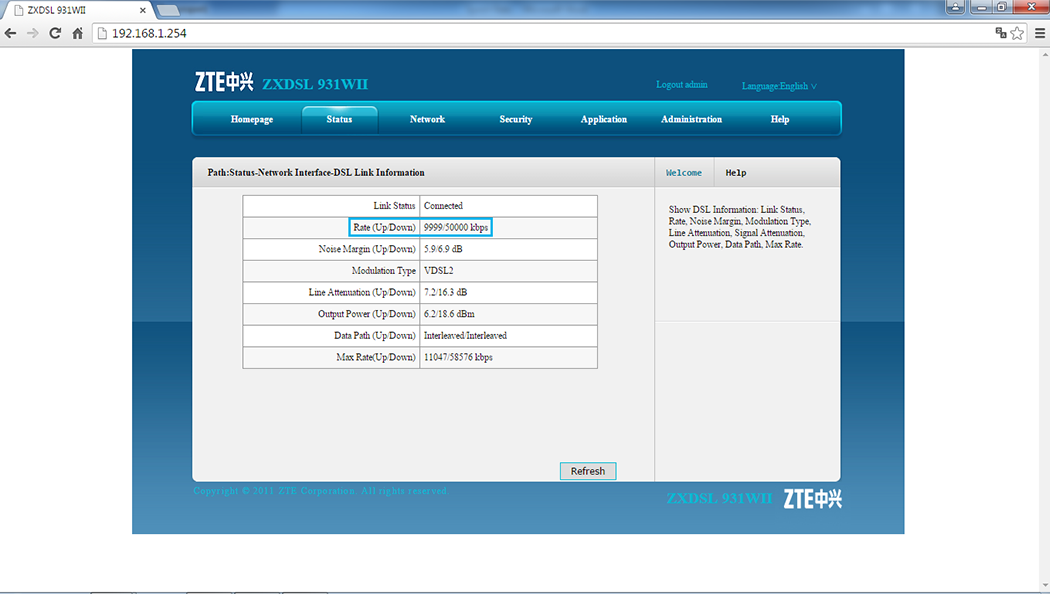This screenshot has height=594, width=1050.
Task: Click the Refresh button
Action: click(588, 471)
